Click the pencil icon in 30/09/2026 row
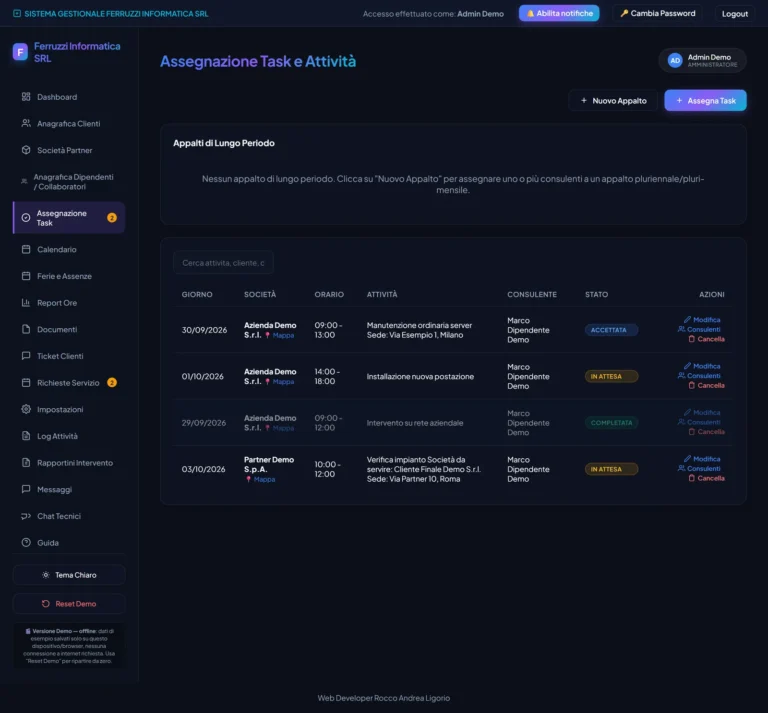 tap(687, 320)
